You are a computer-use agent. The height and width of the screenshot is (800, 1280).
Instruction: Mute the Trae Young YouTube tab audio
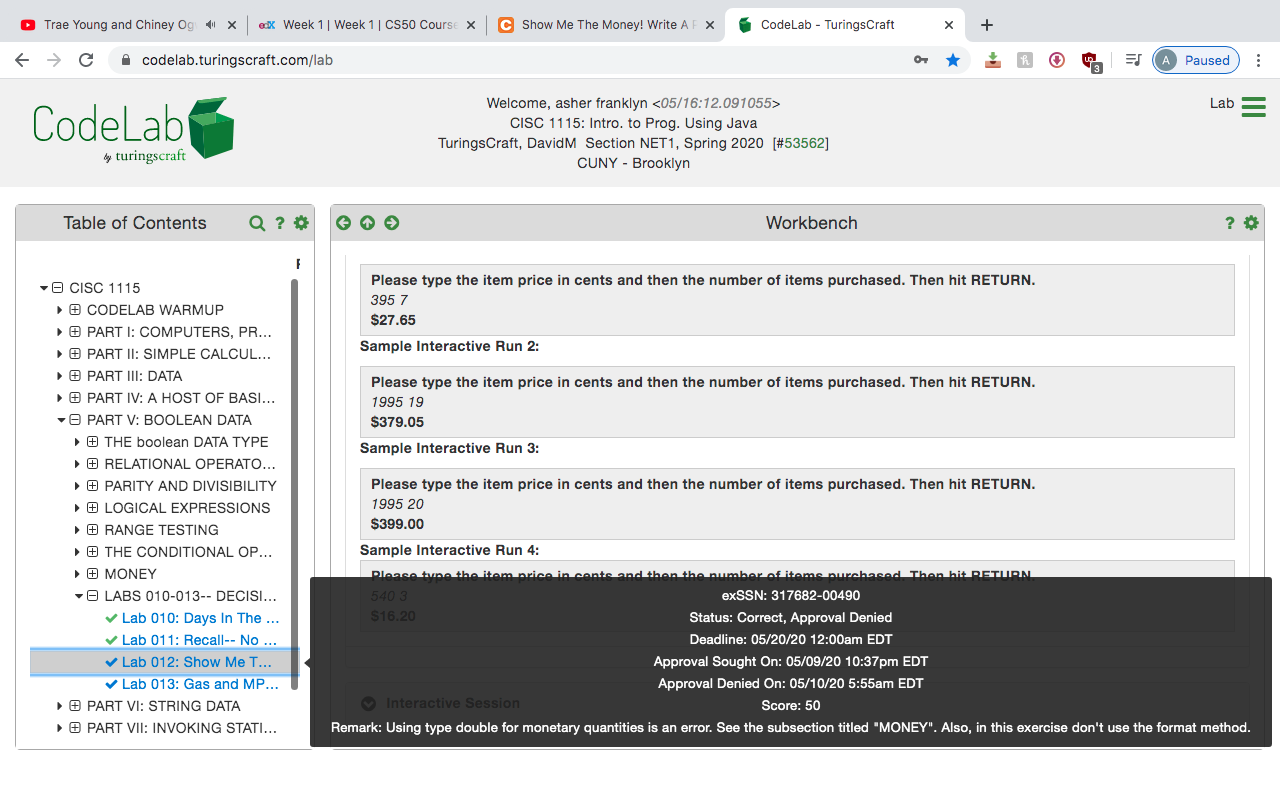pyautogui.click(x=211, y=25)
